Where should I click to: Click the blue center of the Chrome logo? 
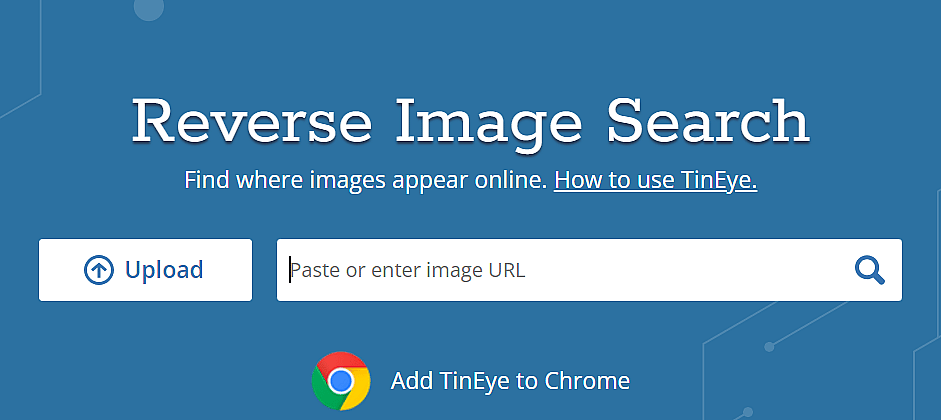341,381
